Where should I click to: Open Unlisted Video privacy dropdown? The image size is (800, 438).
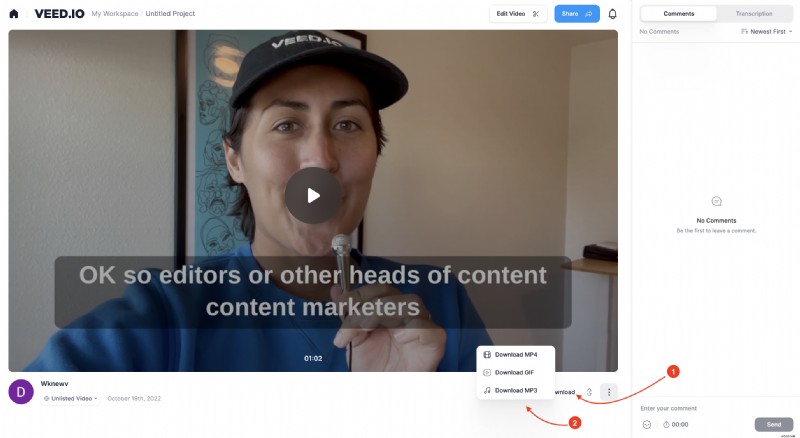[x=70, y=398]
